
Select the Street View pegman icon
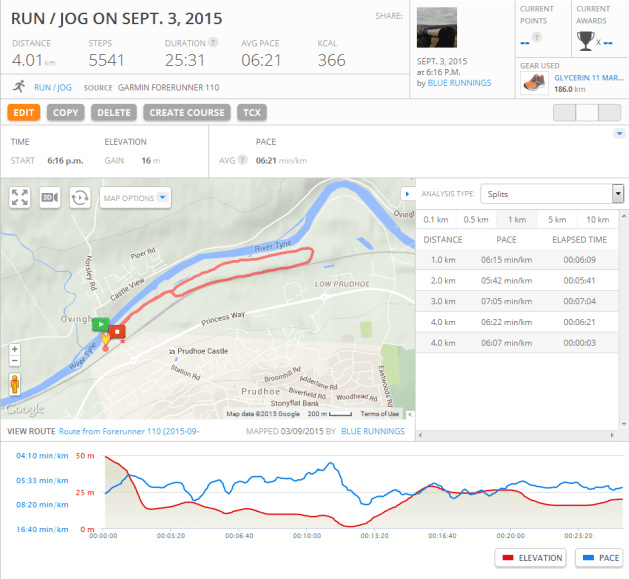click(14, 385)
